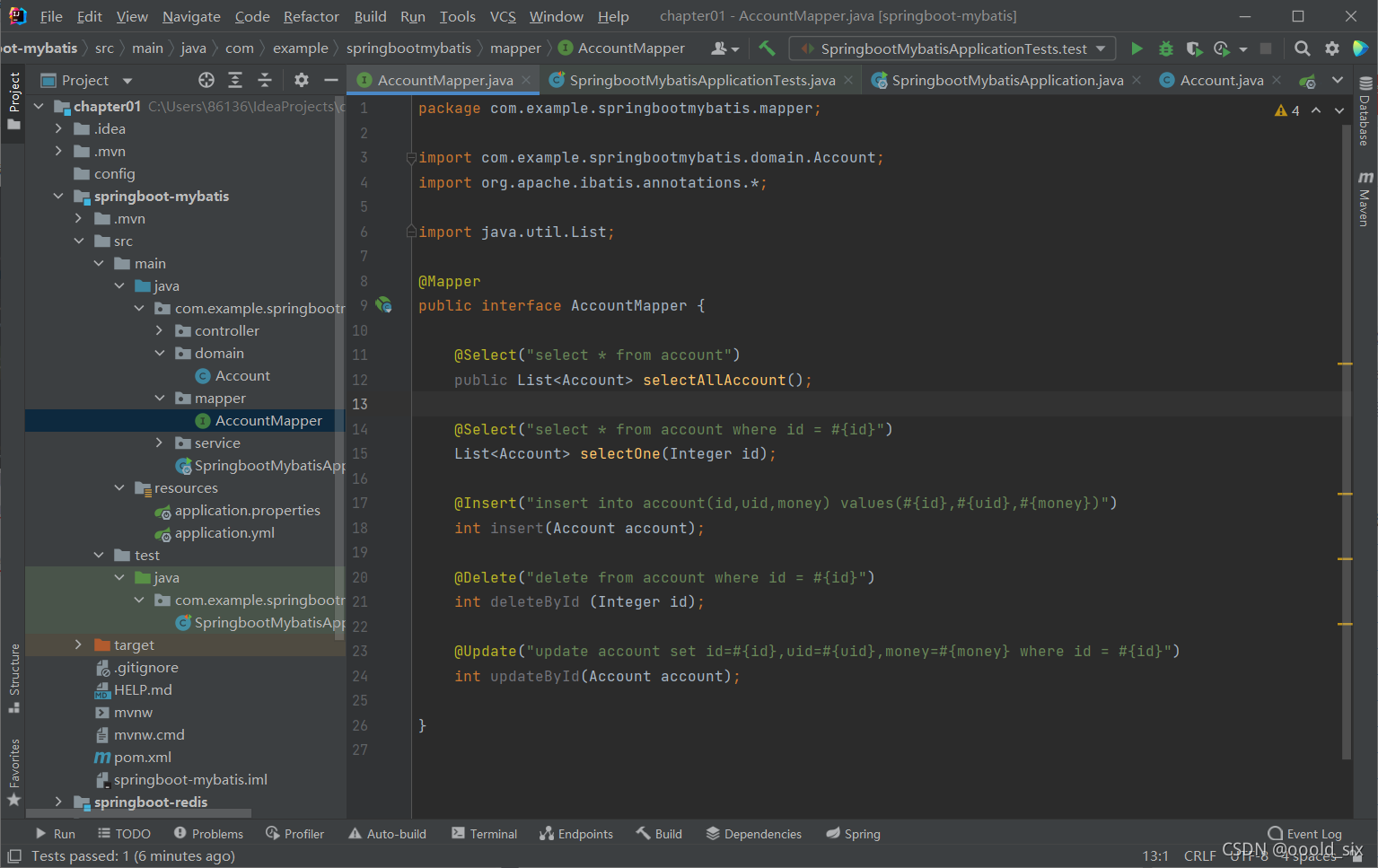Open the File menu
Image resolution: width=1378 pixels, height=868 pixels.
coord(51,16)
